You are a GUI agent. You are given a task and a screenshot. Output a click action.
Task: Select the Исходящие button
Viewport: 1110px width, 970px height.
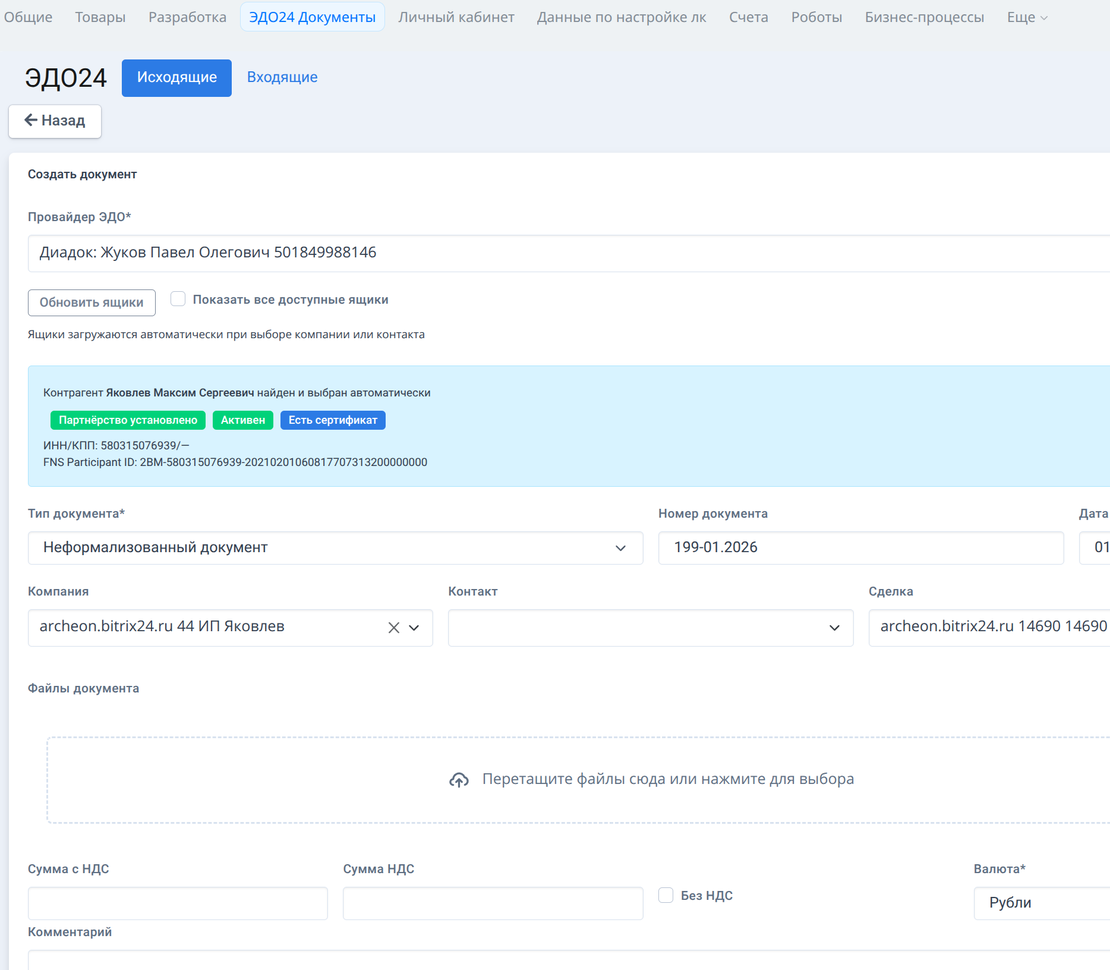(177, 78)
